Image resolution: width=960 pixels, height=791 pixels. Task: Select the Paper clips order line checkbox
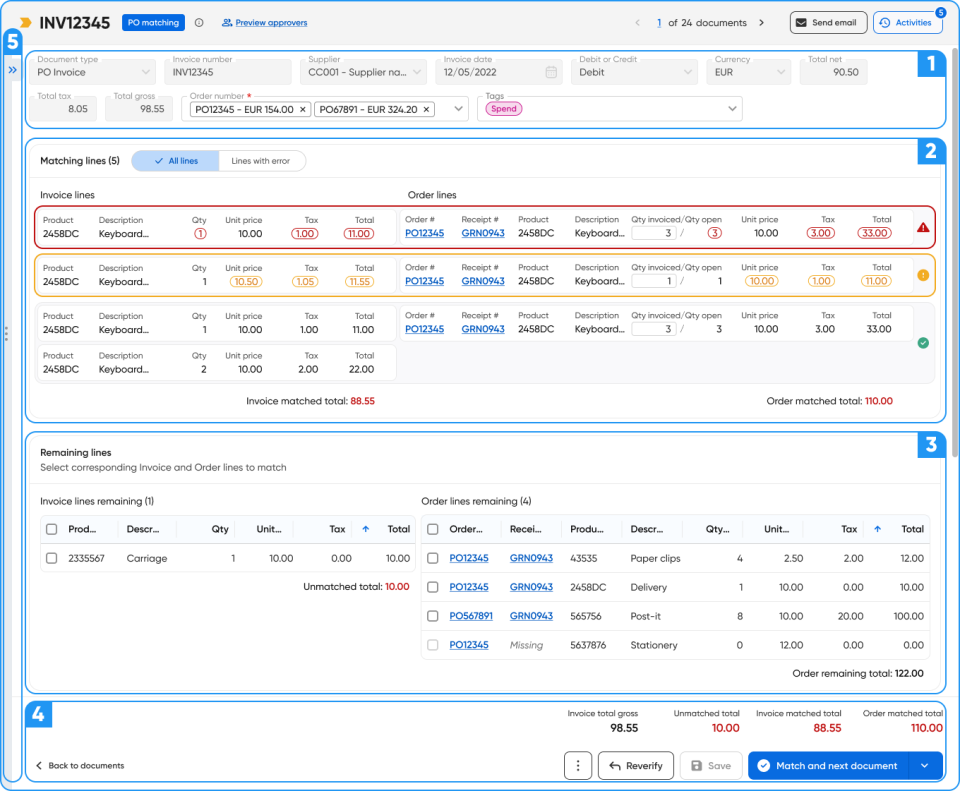click(x=433, y=558)
